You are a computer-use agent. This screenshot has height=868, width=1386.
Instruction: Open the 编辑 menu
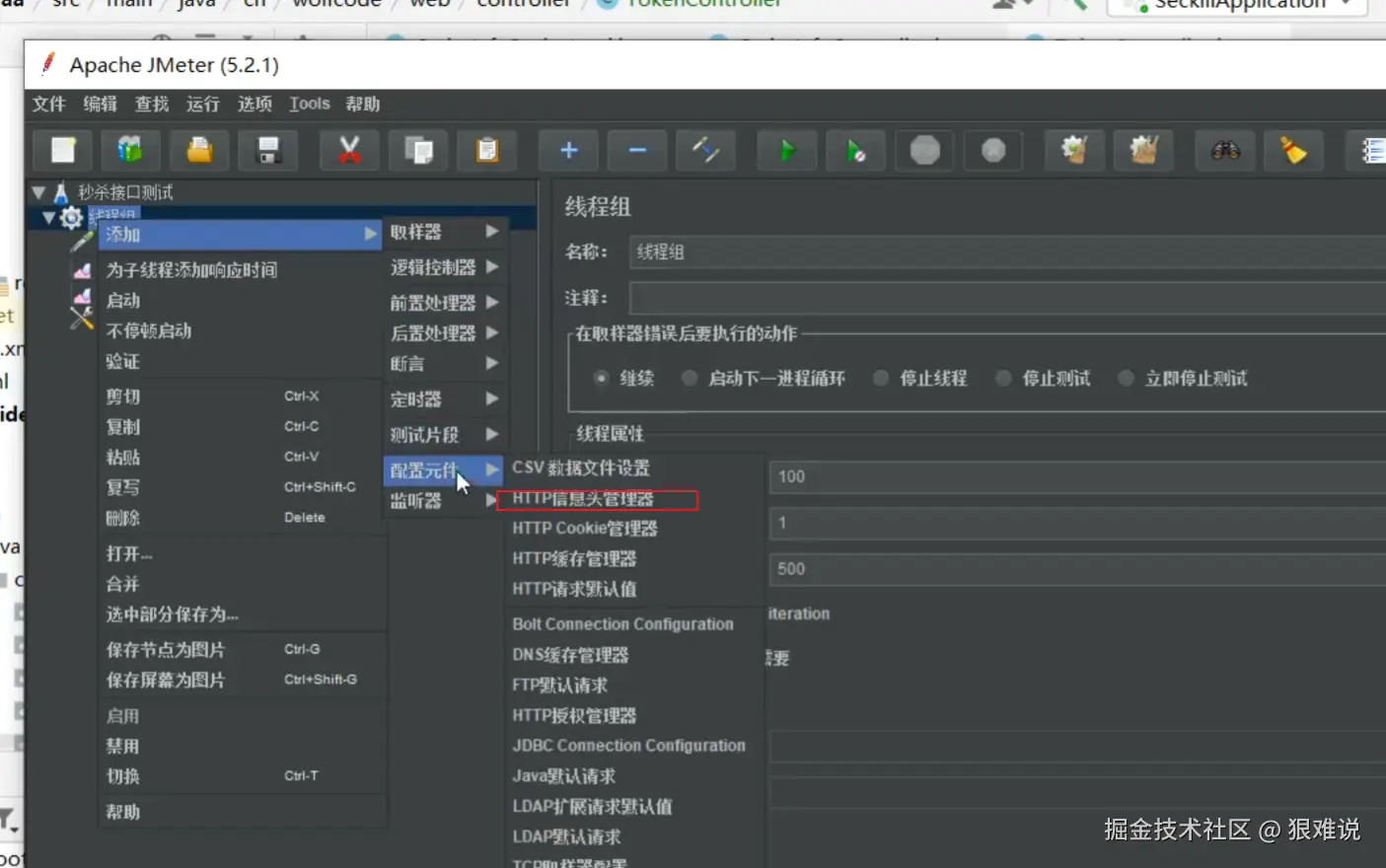[100, 104]
